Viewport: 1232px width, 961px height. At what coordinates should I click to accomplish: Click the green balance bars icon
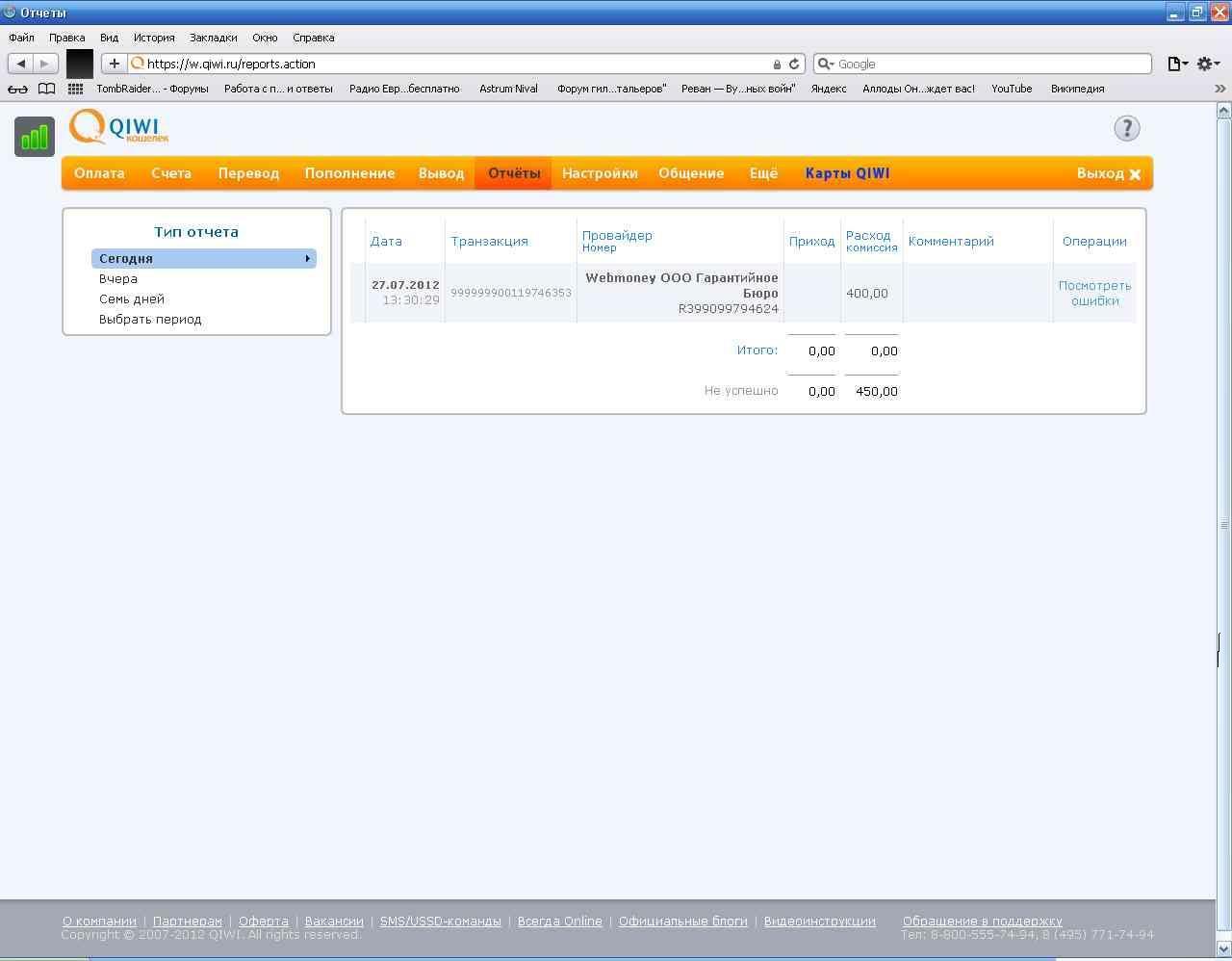click(x=35, y=137)
